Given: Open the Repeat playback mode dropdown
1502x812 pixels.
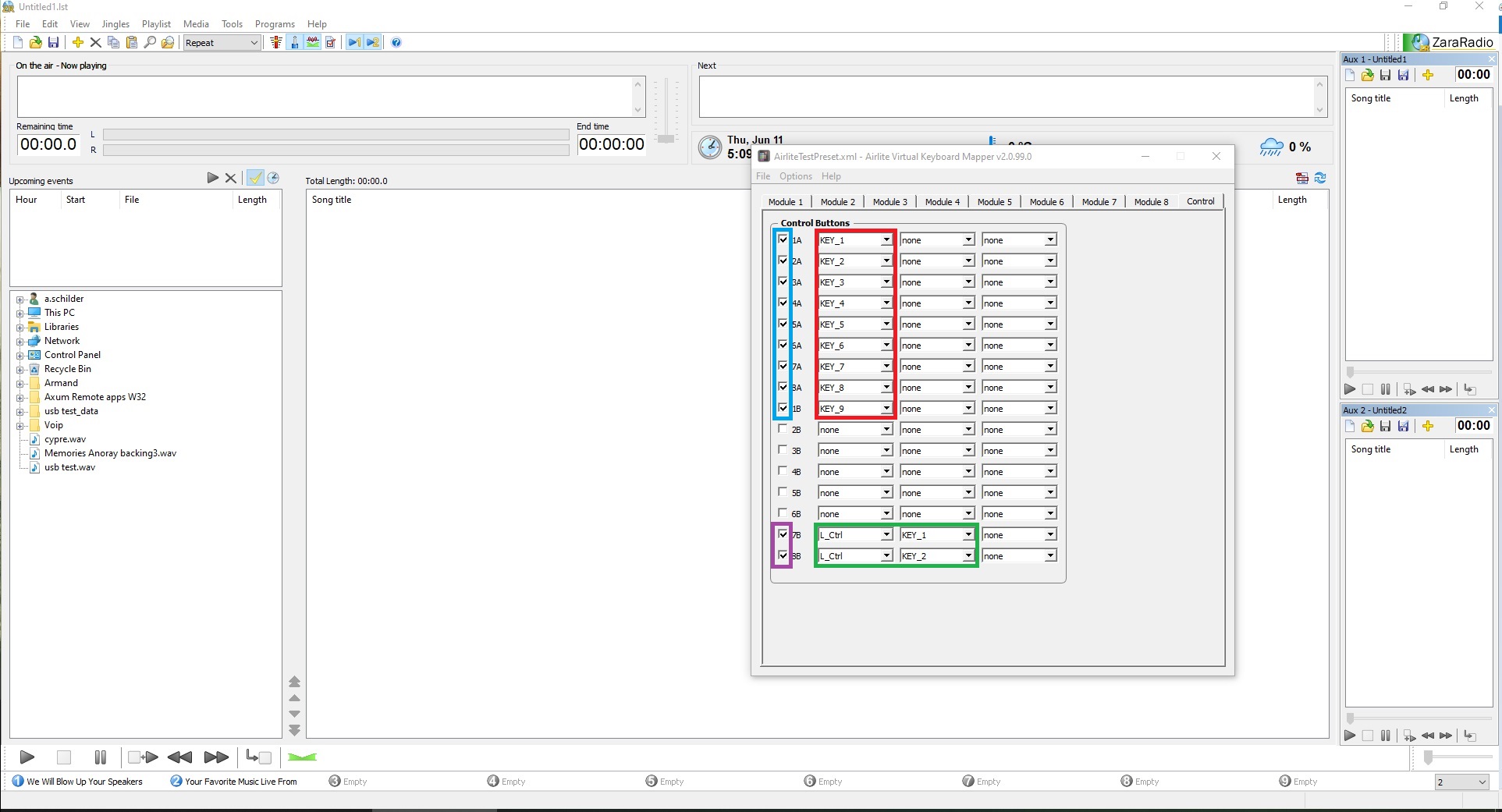Looking at the screenshot, I should click(222, 43).
